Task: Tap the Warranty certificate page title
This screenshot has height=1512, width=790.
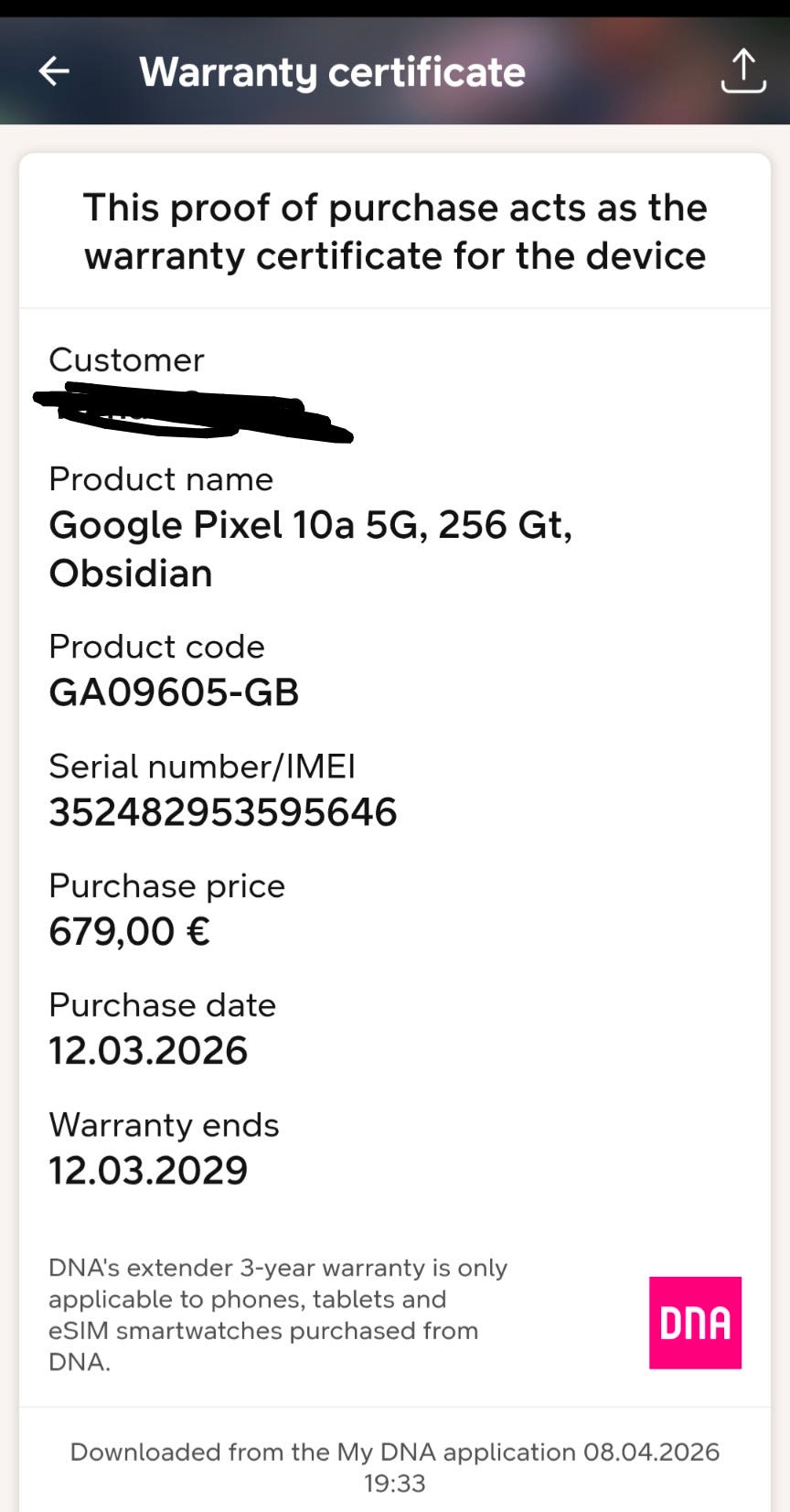Action: pos(332,72)
